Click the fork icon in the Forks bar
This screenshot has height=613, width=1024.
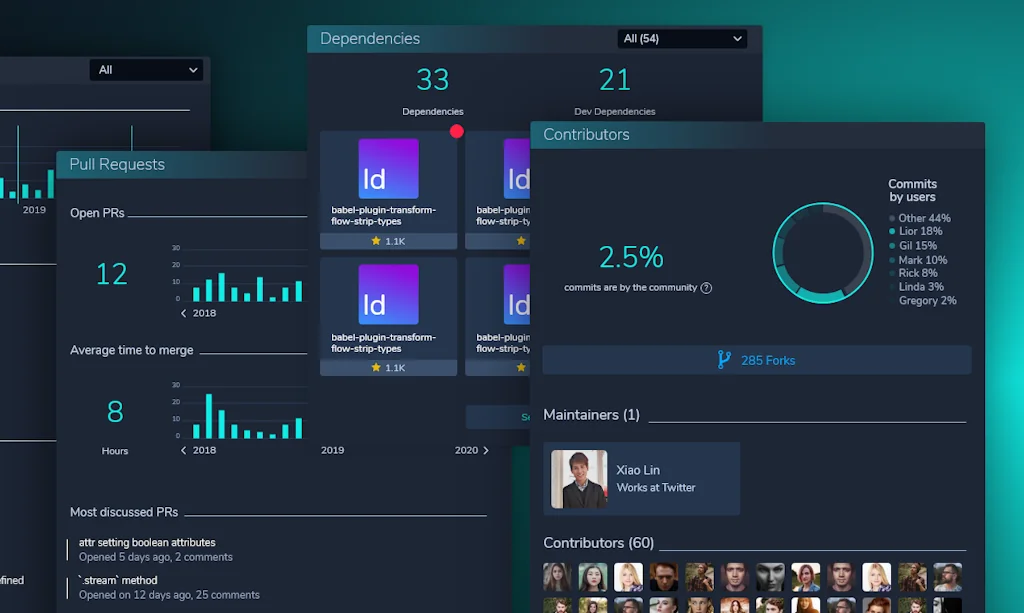(724, 360)
